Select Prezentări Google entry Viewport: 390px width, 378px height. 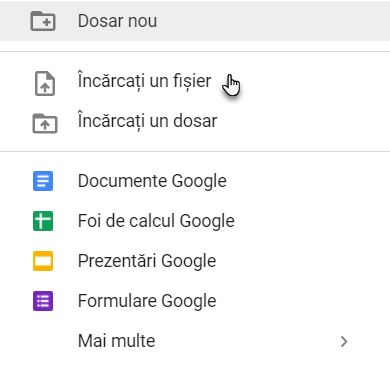147,261
